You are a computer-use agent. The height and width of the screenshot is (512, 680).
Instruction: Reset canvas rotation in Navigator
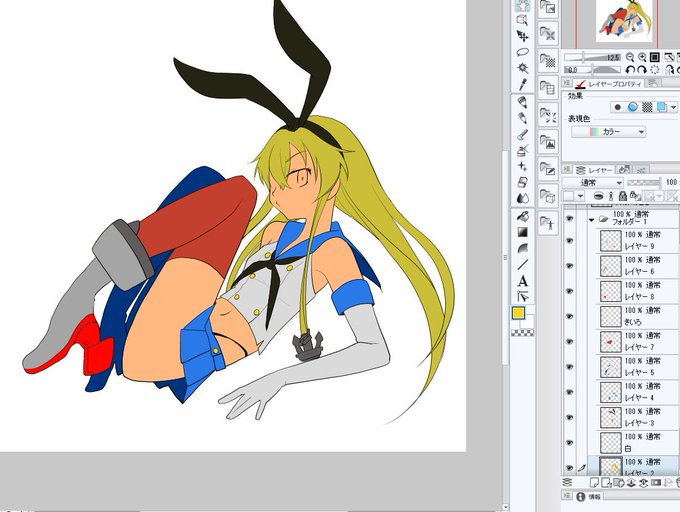[x=655, y=70]
